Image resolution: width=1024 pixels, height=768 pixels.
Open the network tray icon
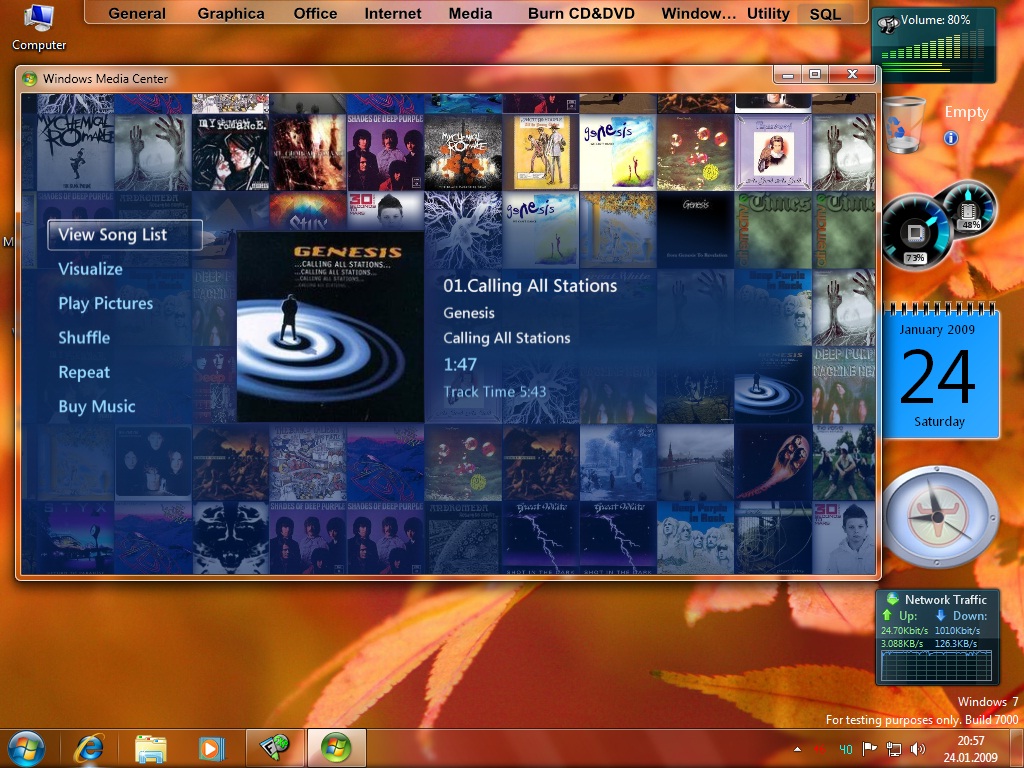tap(893, 748)
